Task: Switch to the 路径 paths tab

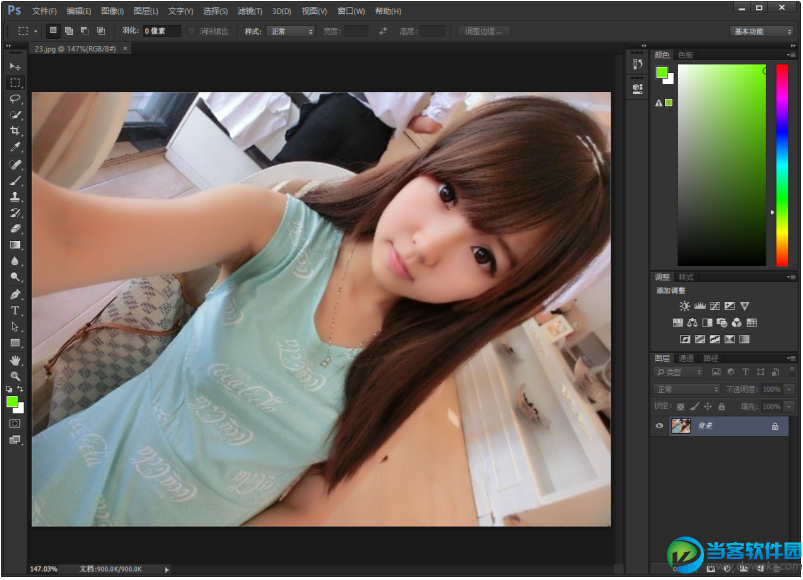Action: pyautogui.click(x=710, y=358)
